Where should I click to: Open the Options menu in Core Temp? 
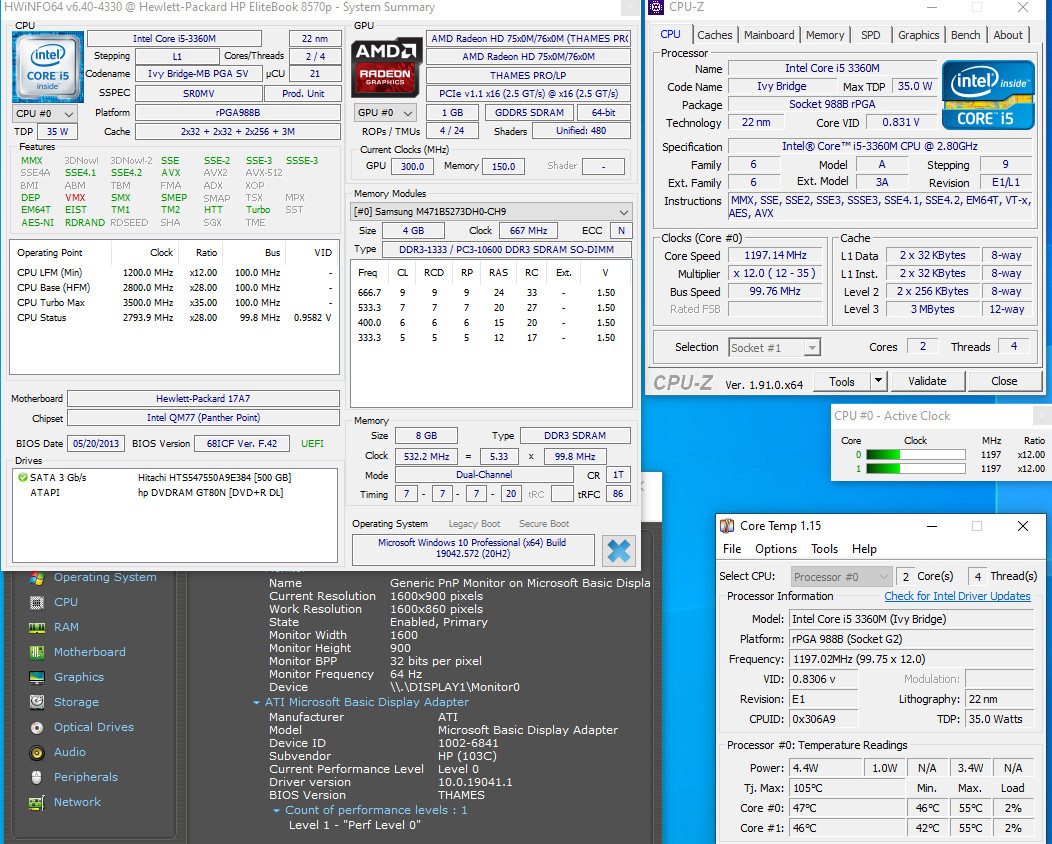pos(776,549)
